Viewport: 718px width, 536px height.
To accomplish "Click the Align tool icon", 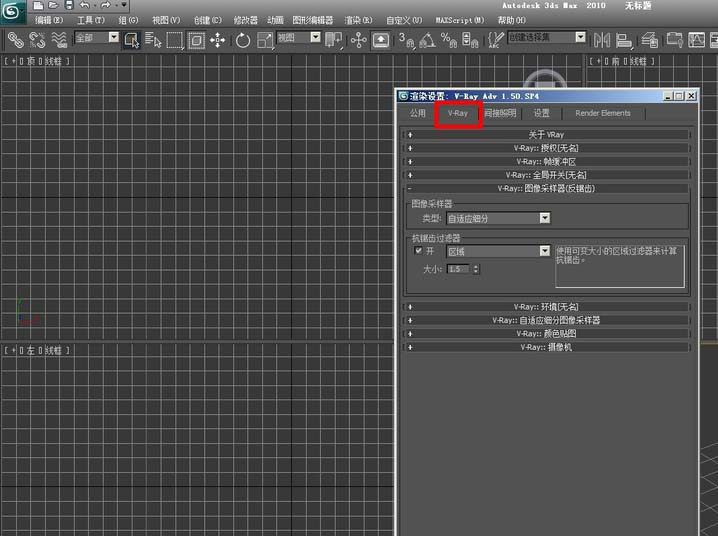I will coord(624,40).
